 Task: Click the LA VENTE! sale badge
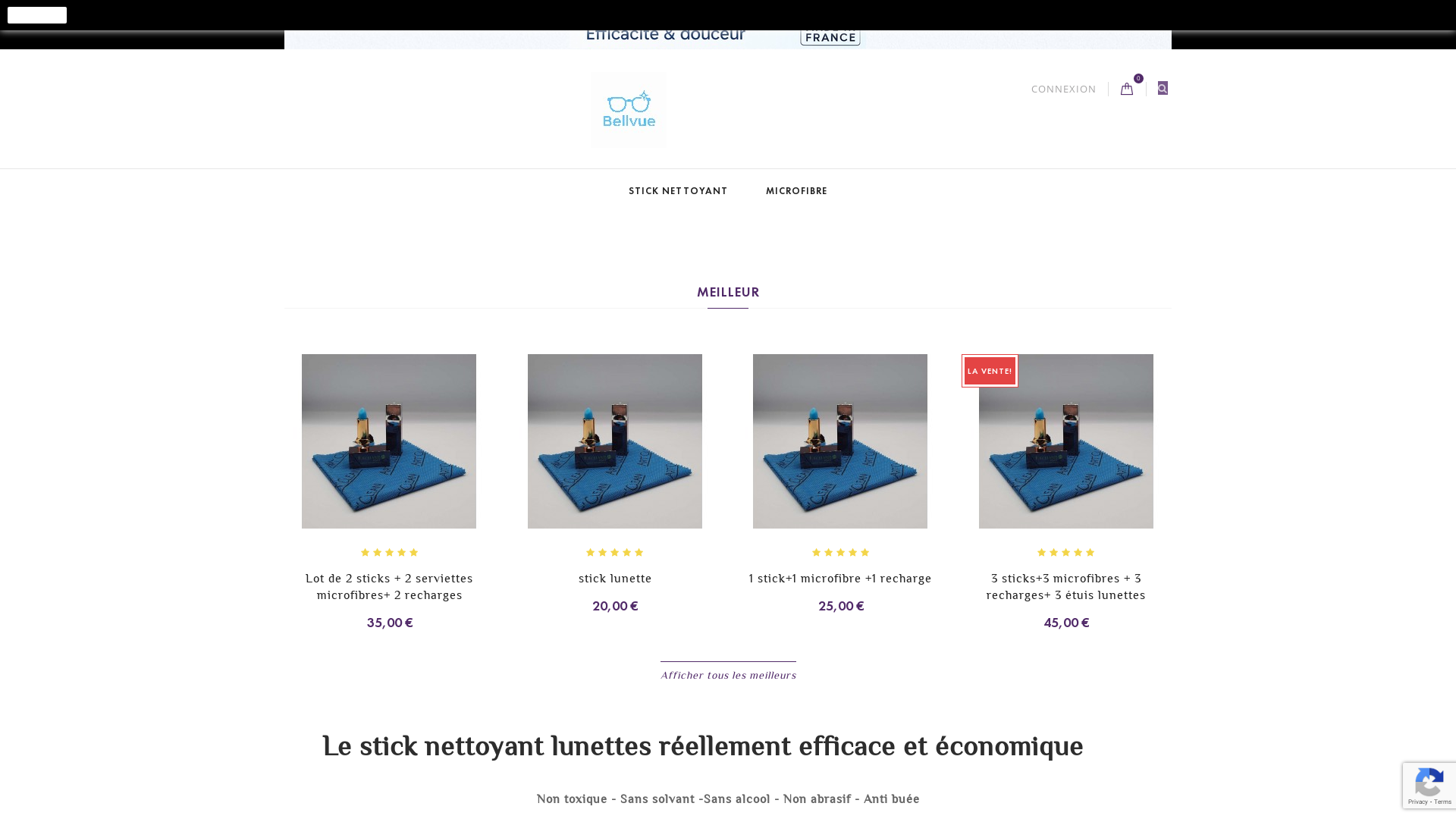tap(990, 371)
